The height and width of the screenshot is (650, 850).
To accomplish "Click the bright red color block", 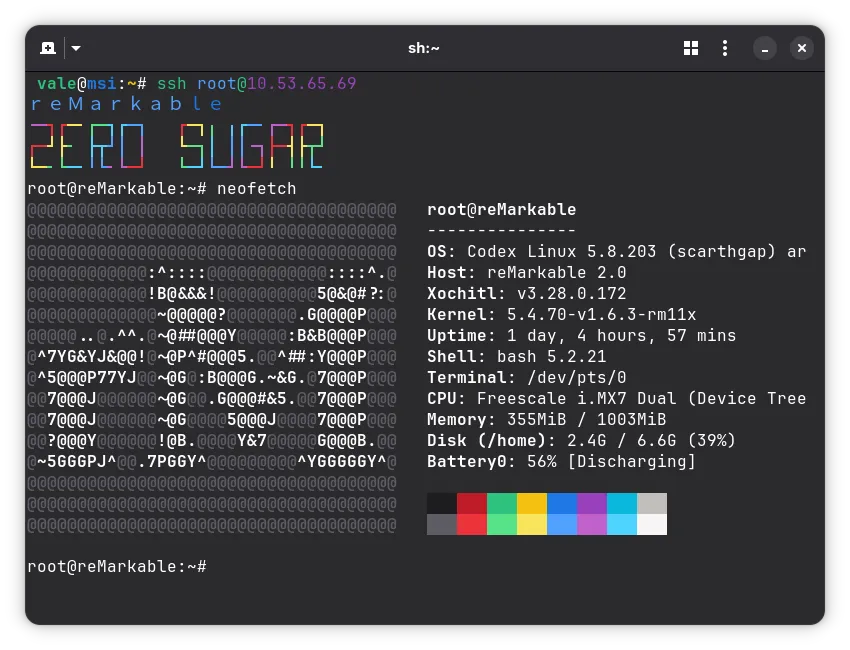I will [x=472, y=524].
